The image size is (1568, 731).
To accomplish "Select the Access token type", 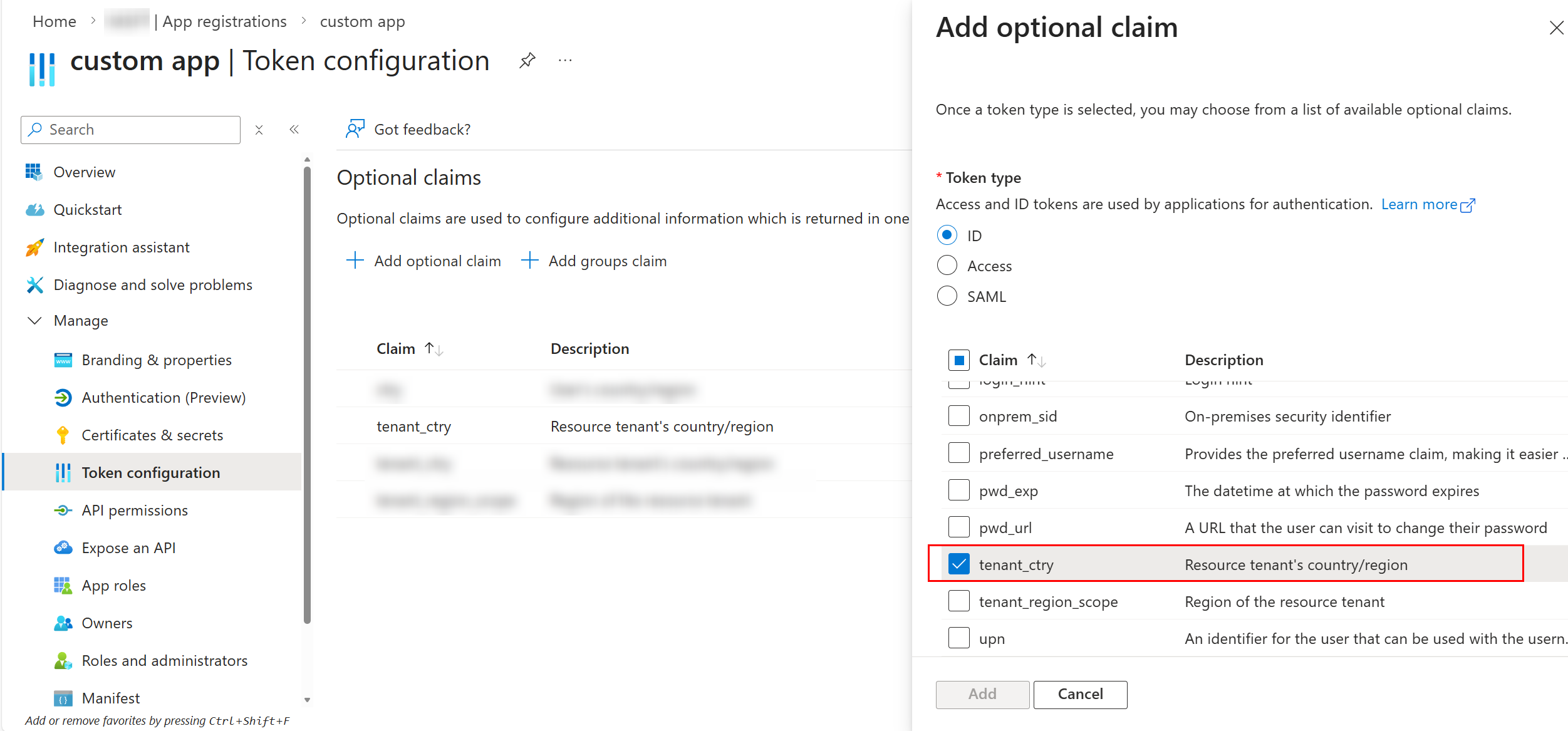I will tap(947, 265).
